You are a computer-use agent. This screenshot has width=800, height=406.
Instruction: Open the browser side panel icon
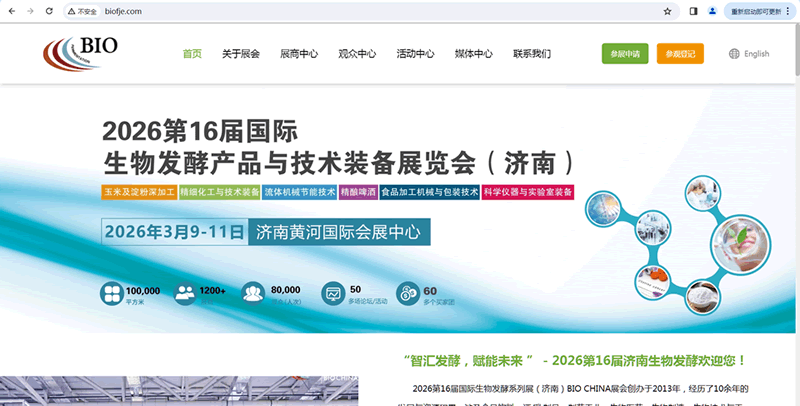693,11
